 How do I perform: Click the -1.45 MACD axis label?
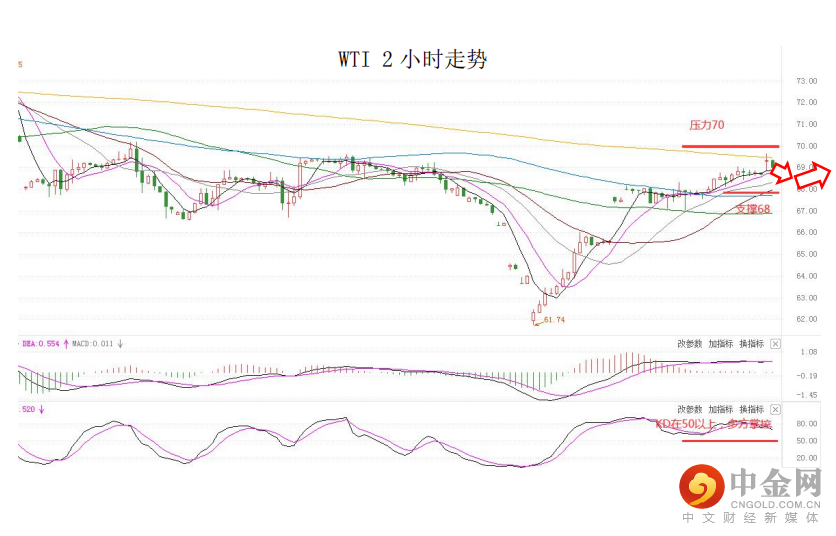tap(807, 395)
